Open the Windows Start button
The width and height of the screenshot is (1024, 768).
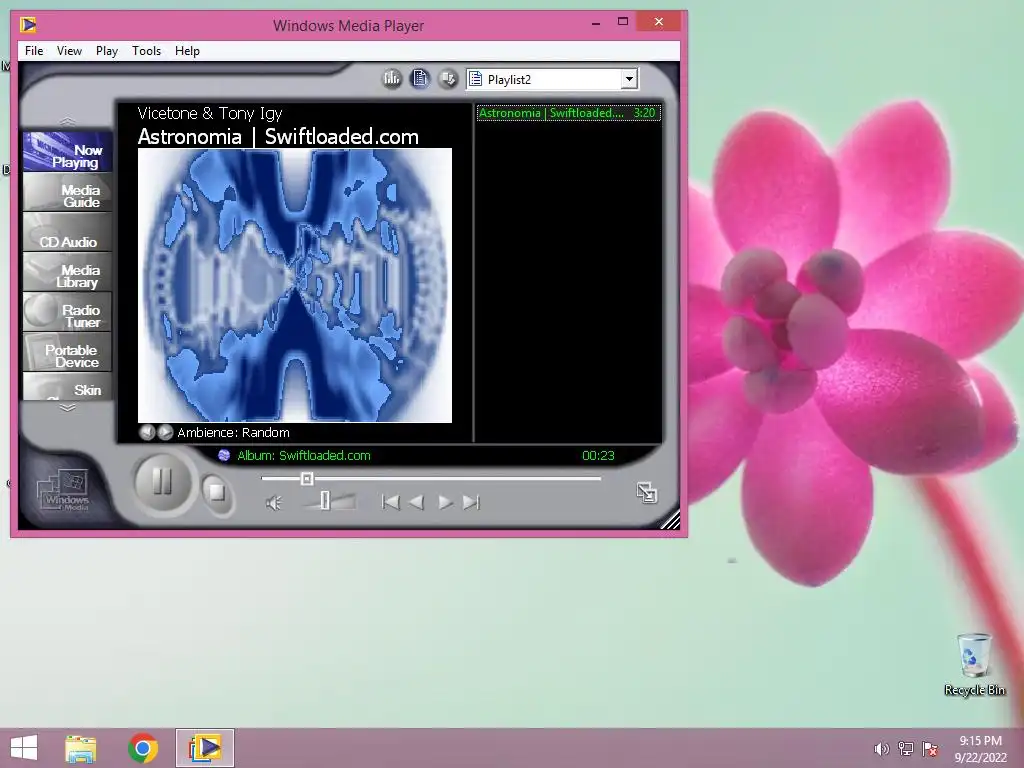point(24,748)
